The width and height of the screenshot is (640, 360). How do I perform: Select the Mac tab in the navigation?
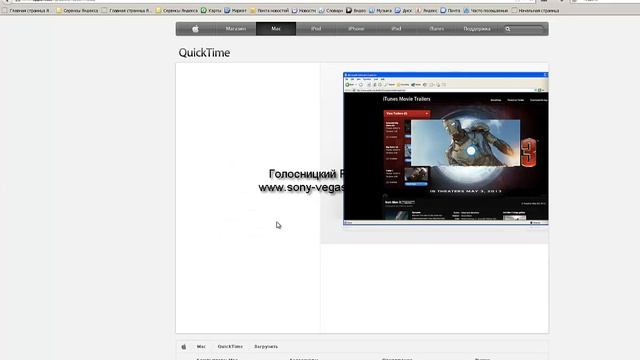[276, 29]
